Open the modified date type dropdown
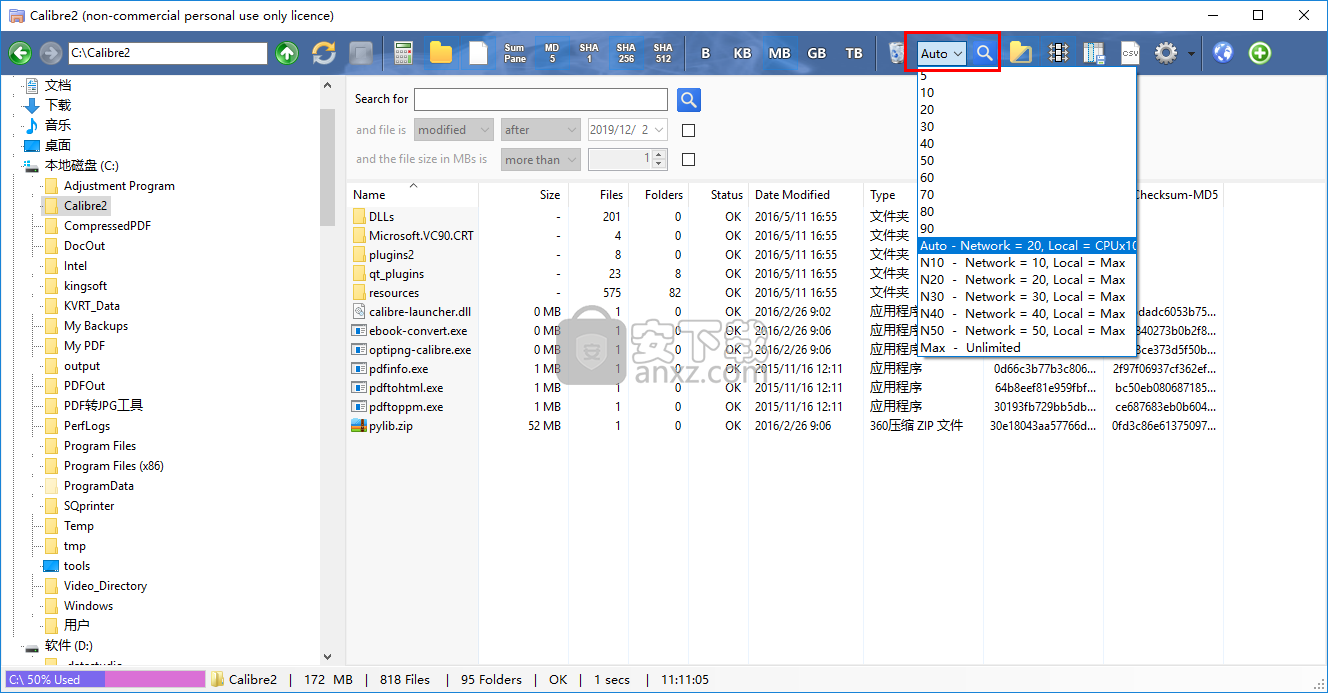 pyautogui.click(x=454, y=130)
